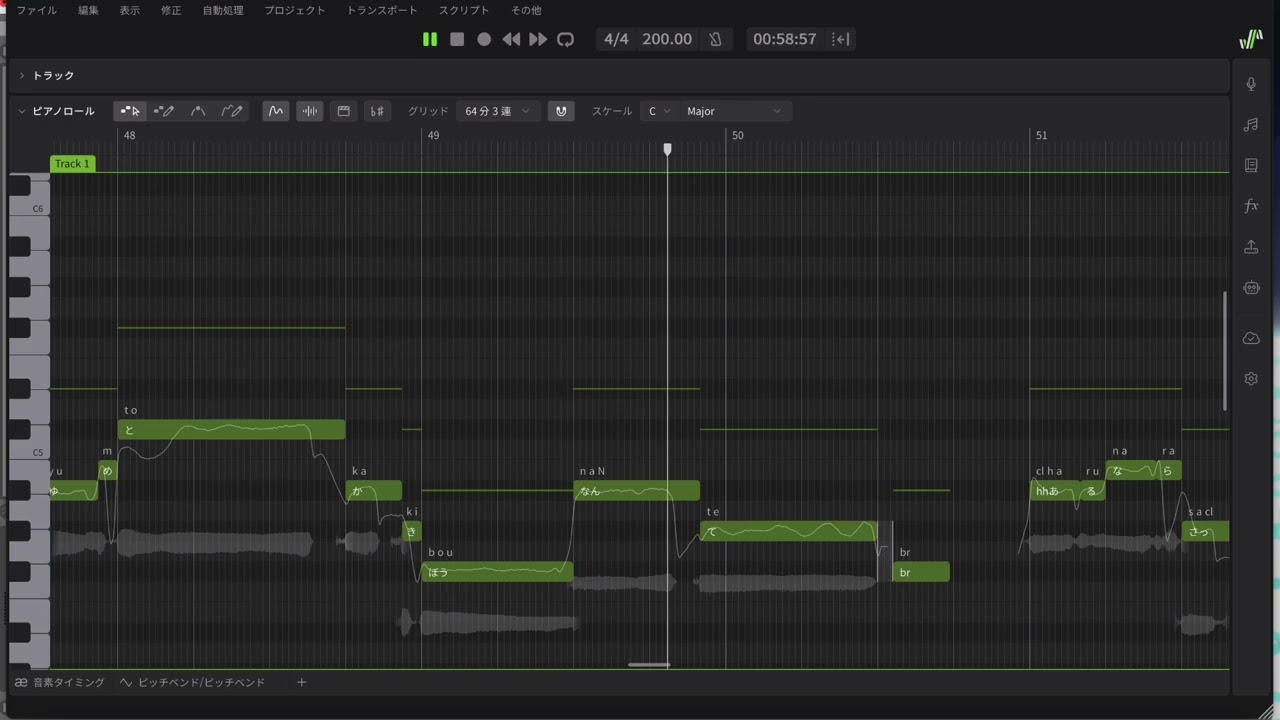This screenshot has height=720, width=1280.
Task: Open the トランスポート menu
Action: tap(382, 10)
